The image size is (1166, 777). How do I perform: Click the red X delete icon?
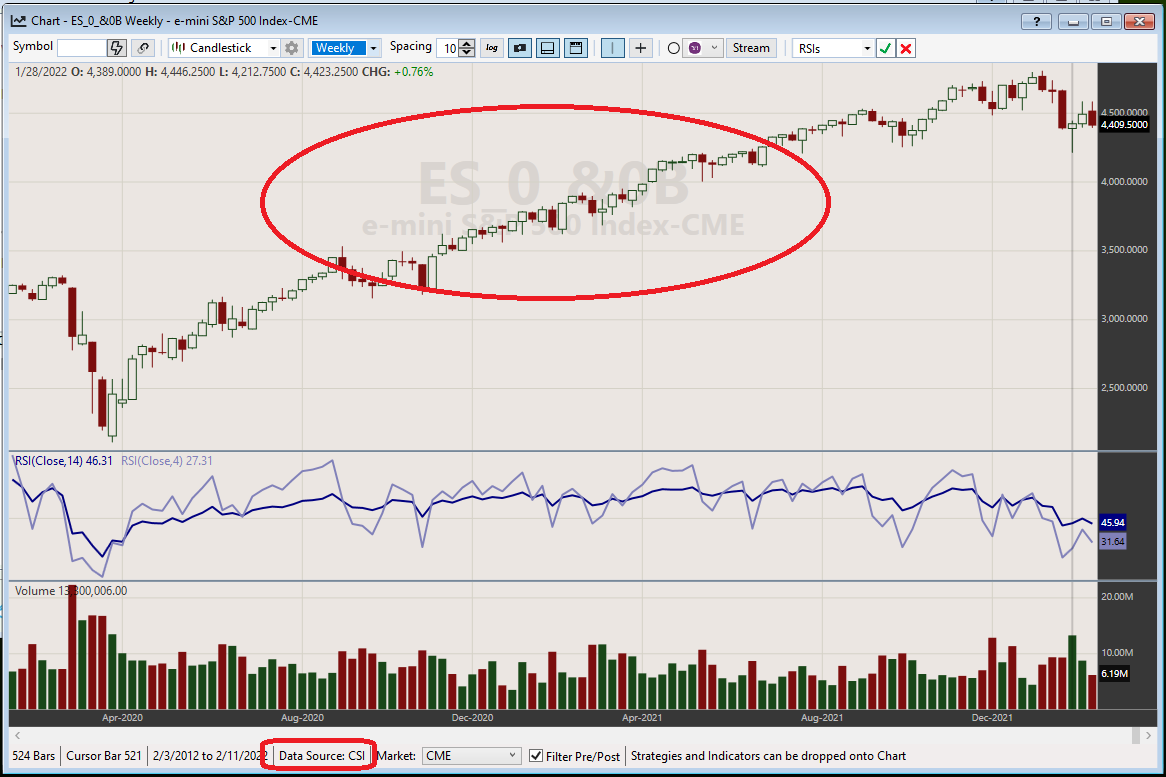(x=906, y=48)
